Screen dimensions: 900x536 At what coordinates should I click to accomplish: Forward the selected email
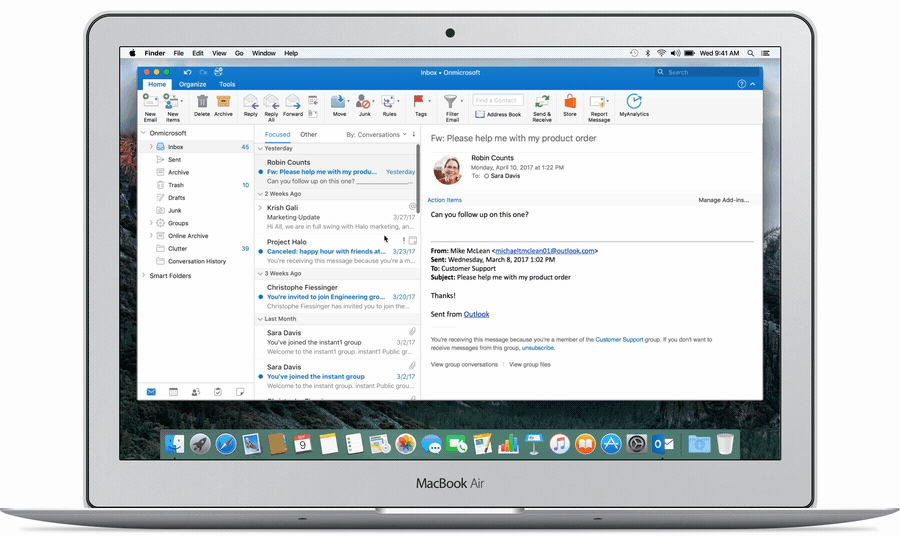pos(293,103)
